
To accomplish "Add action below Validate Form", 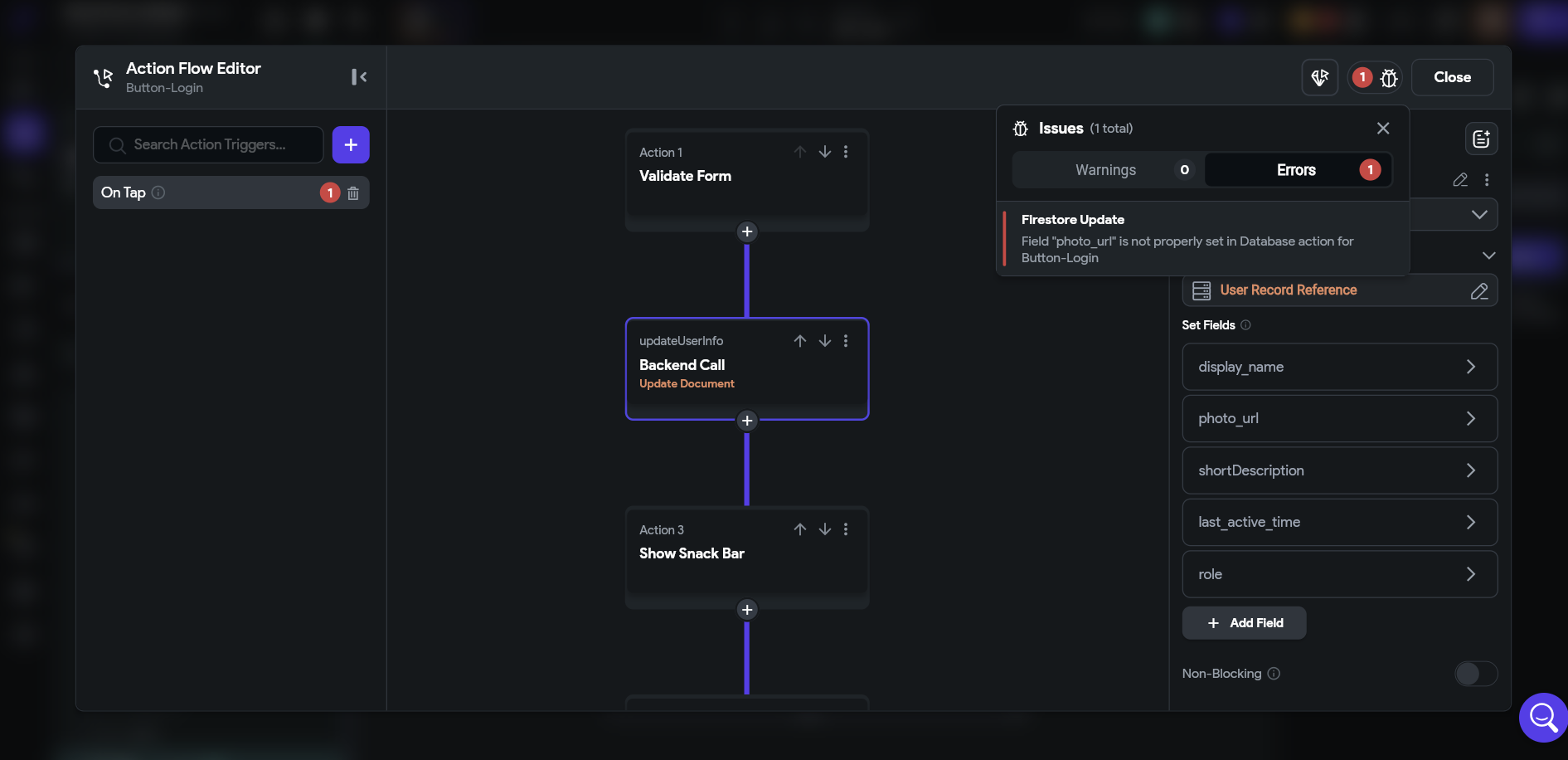I will 747,231.
